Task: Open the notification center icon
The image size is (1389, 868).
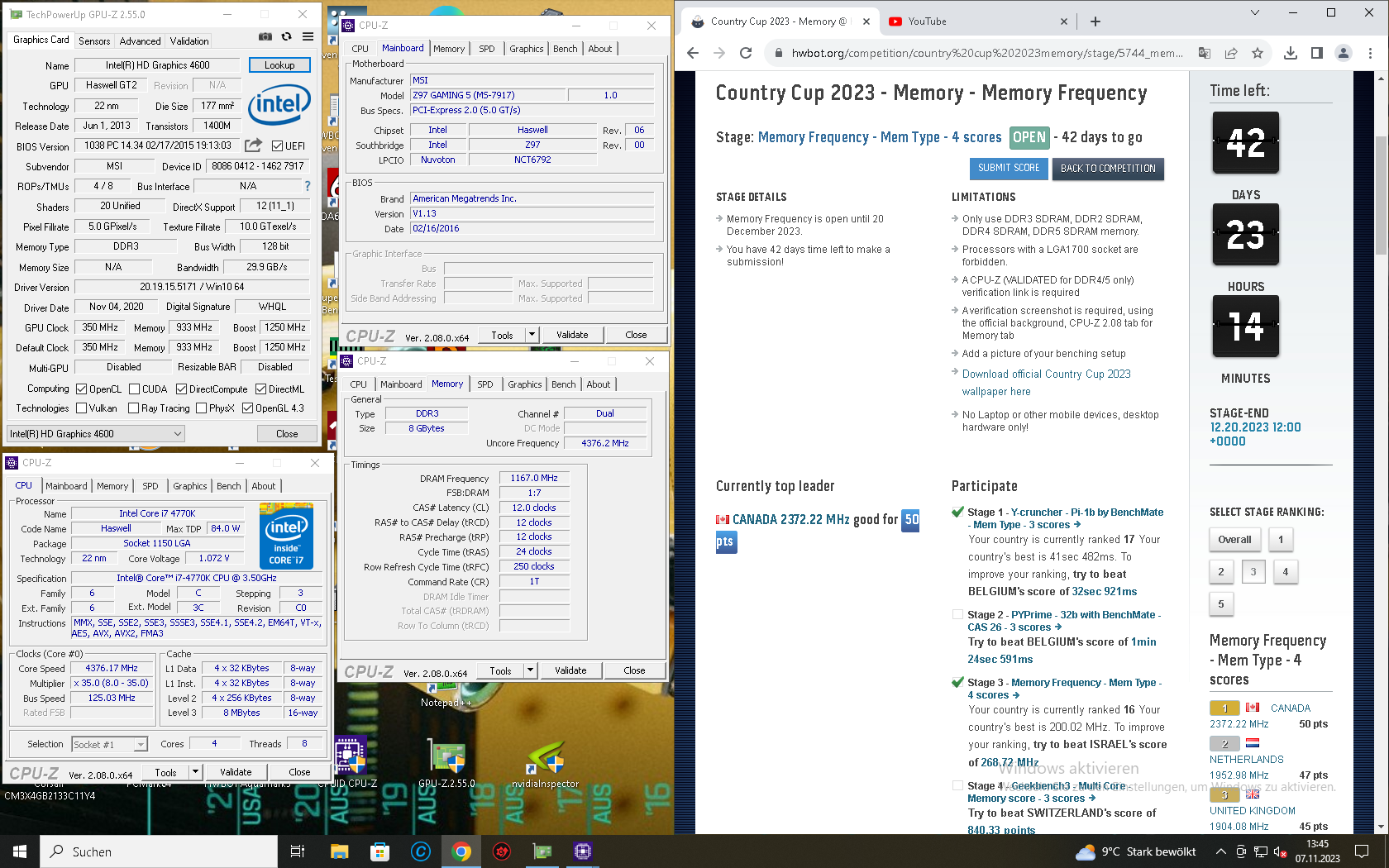Action: 1362,851
